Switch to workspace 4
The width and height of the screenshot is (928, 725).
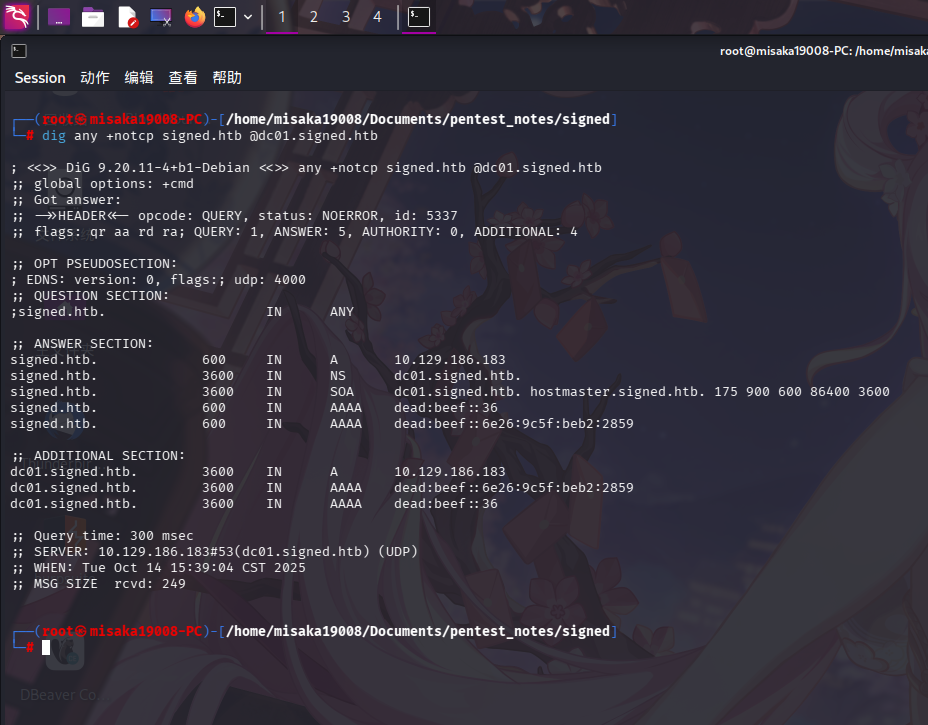(x=377, y=17)
